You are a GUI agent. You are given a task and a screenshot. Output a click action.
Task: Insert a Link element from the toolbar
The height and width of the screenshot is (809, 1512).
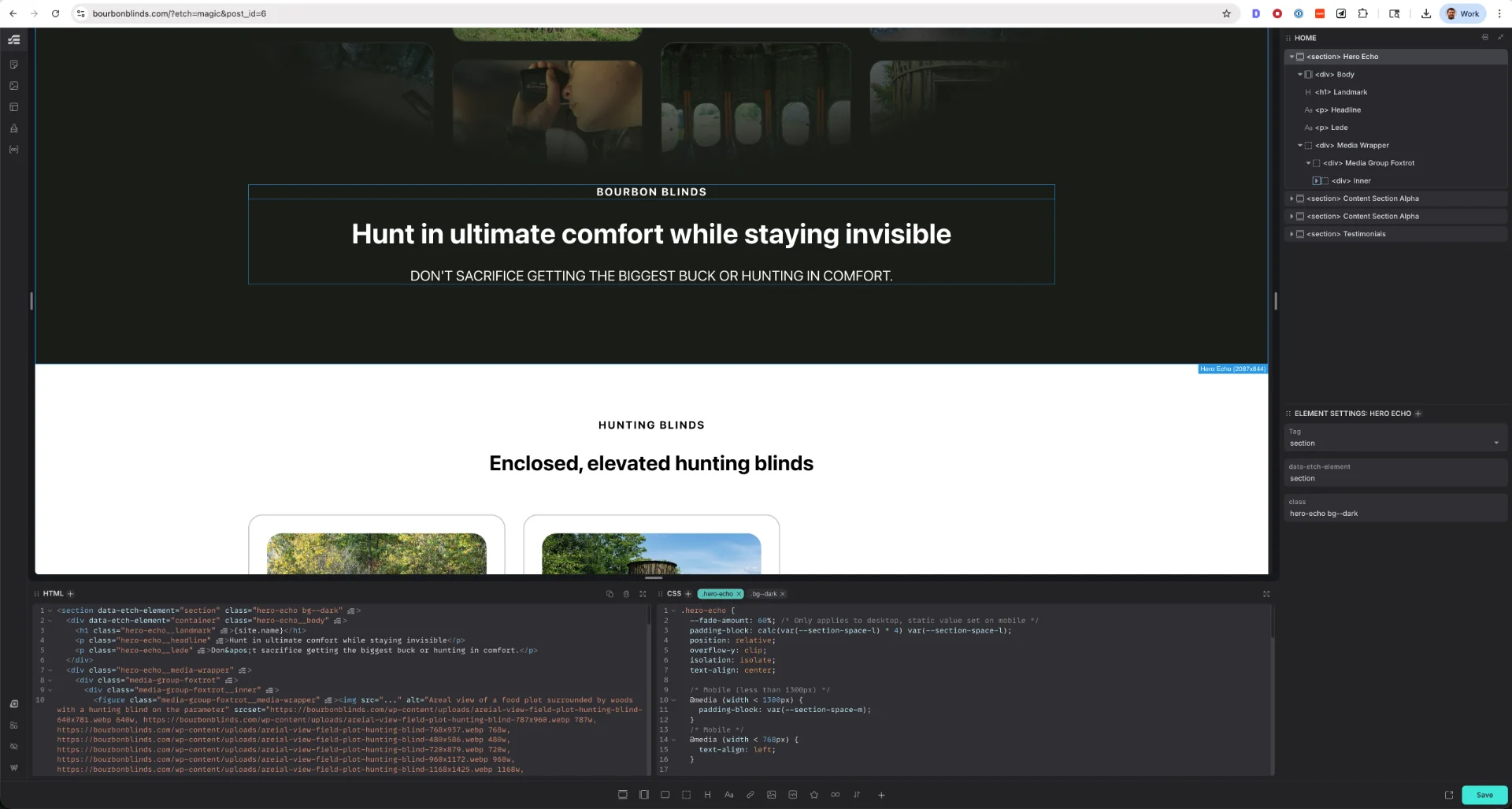click(x=750, y=795)
